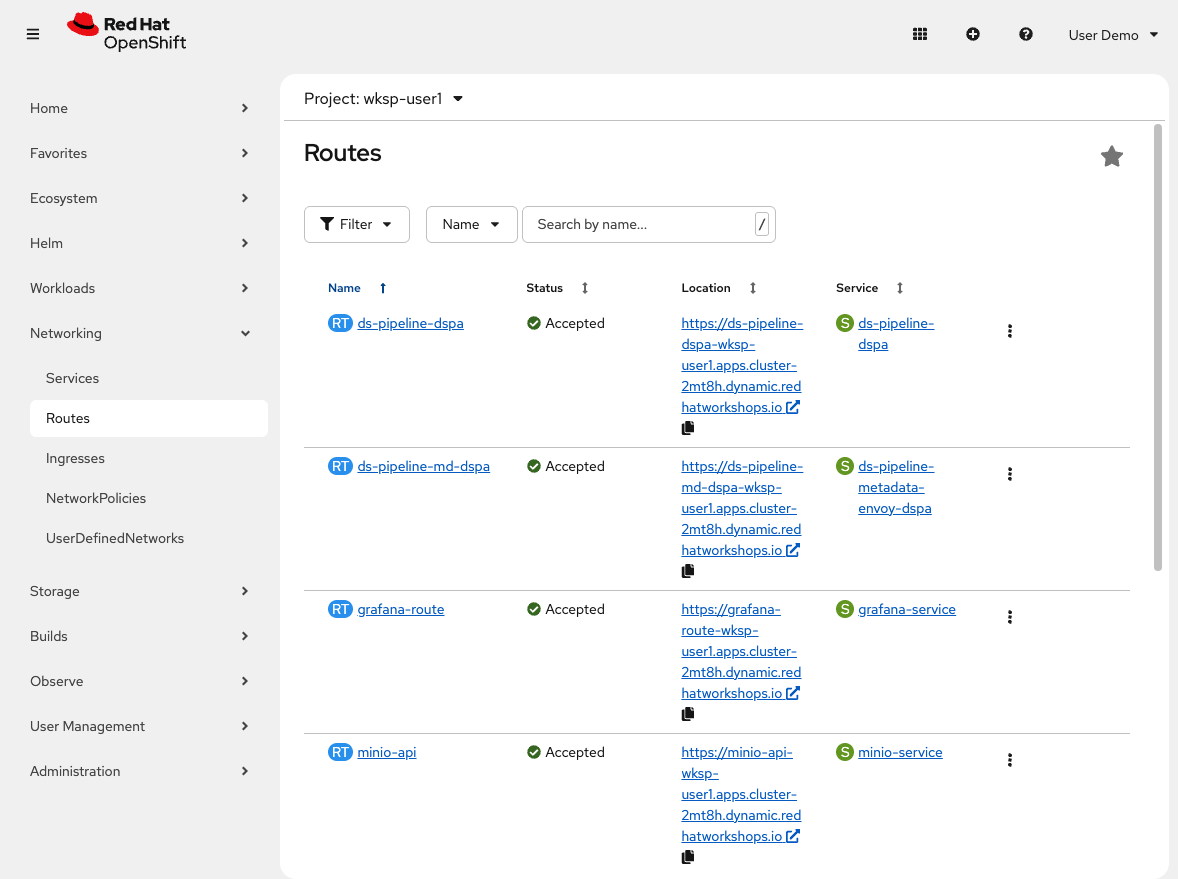The image size is (1178, 879).
Task: Click the hamburger navigation toggle icon
Action: pos(33,34)
